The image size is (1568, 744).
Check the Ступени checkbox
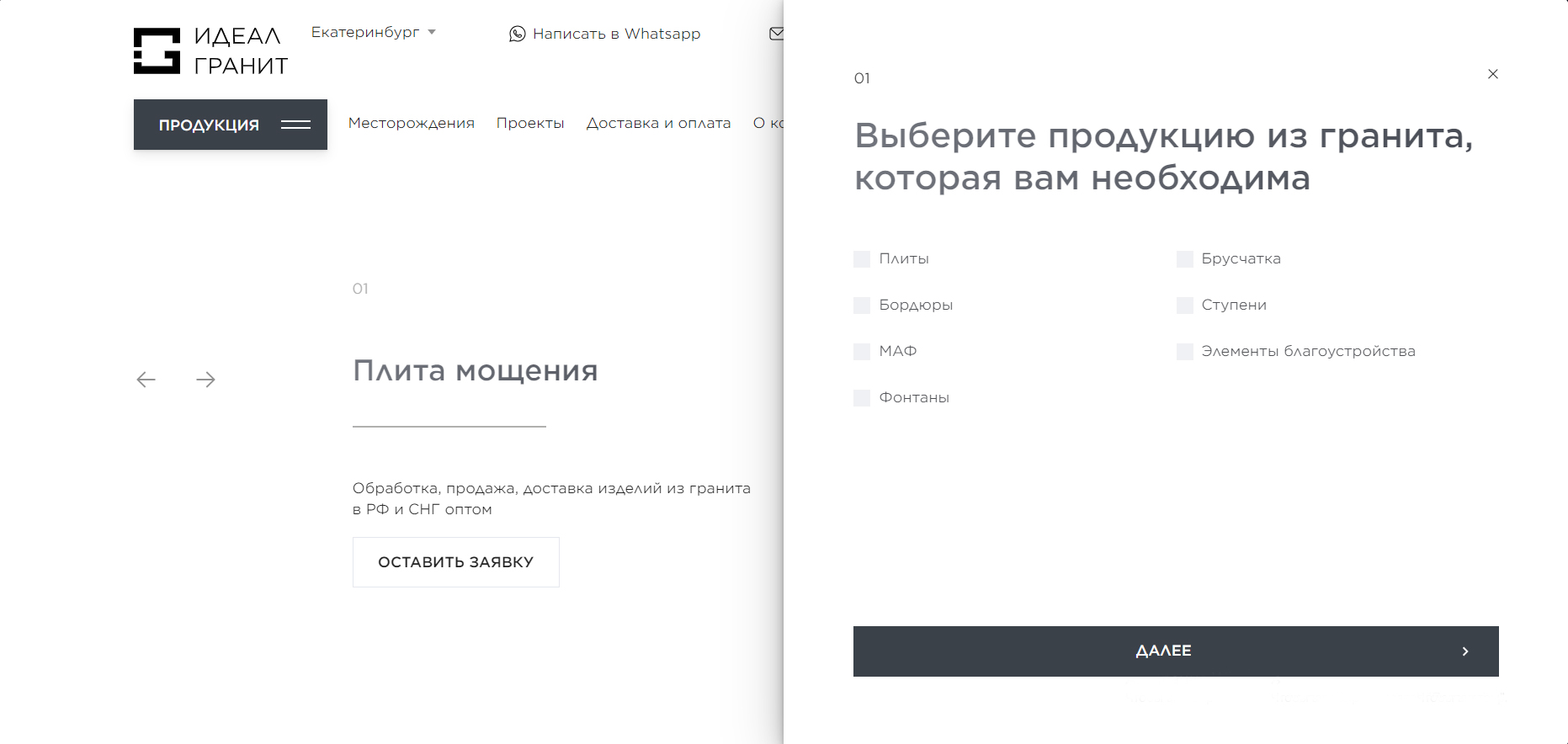point(1185,306)
